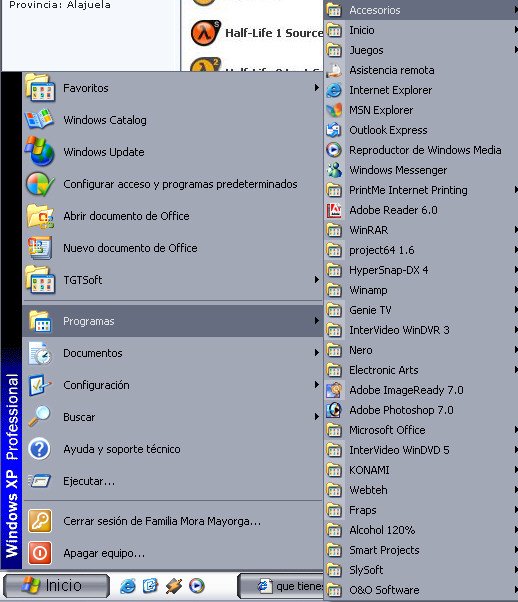Click the Outlook Express icon
The width and height of the screenshot is (518, 602).
(x=334, y=130)
